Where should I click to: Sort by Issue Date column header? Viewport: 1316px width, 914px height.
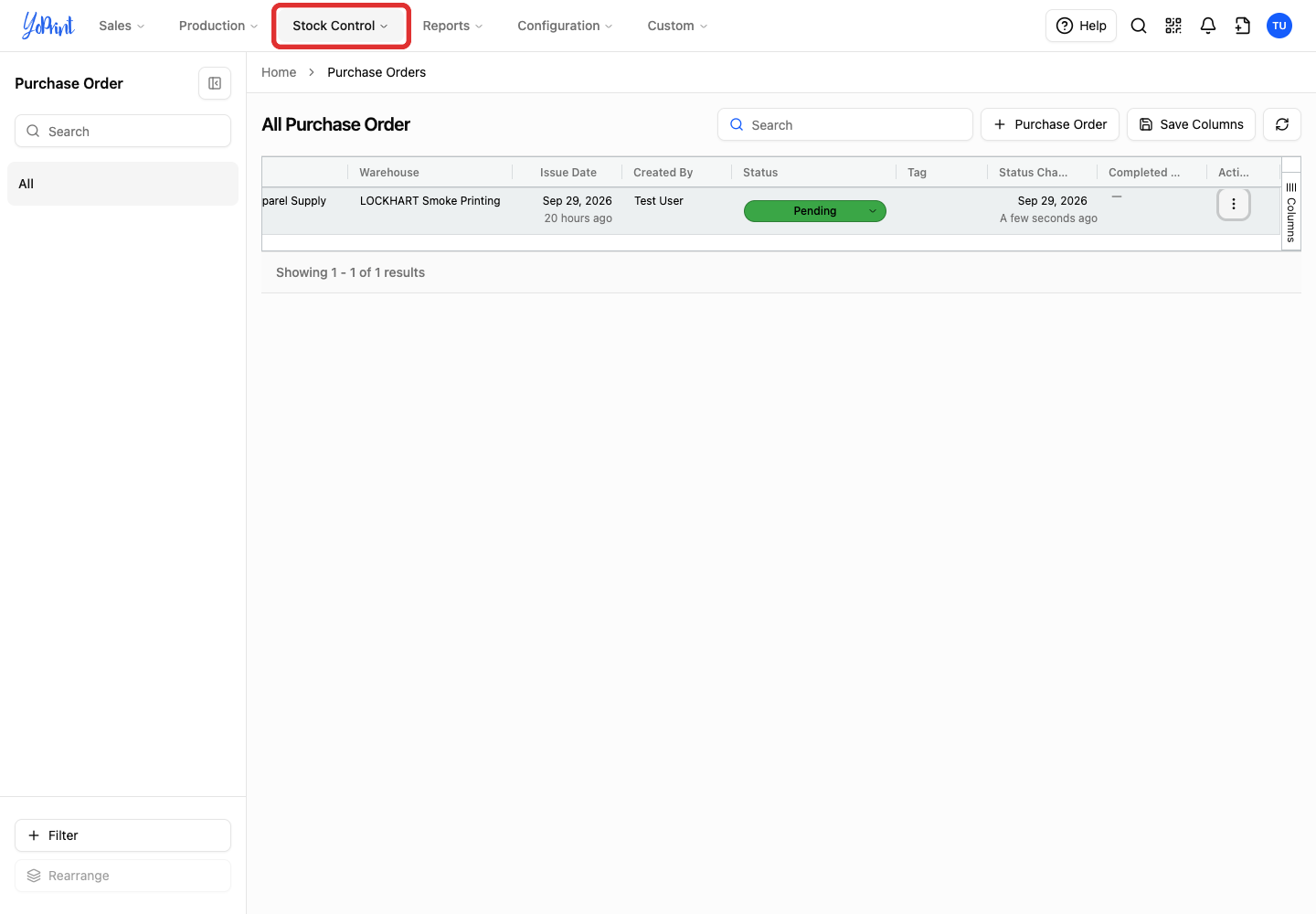[568, 173]
